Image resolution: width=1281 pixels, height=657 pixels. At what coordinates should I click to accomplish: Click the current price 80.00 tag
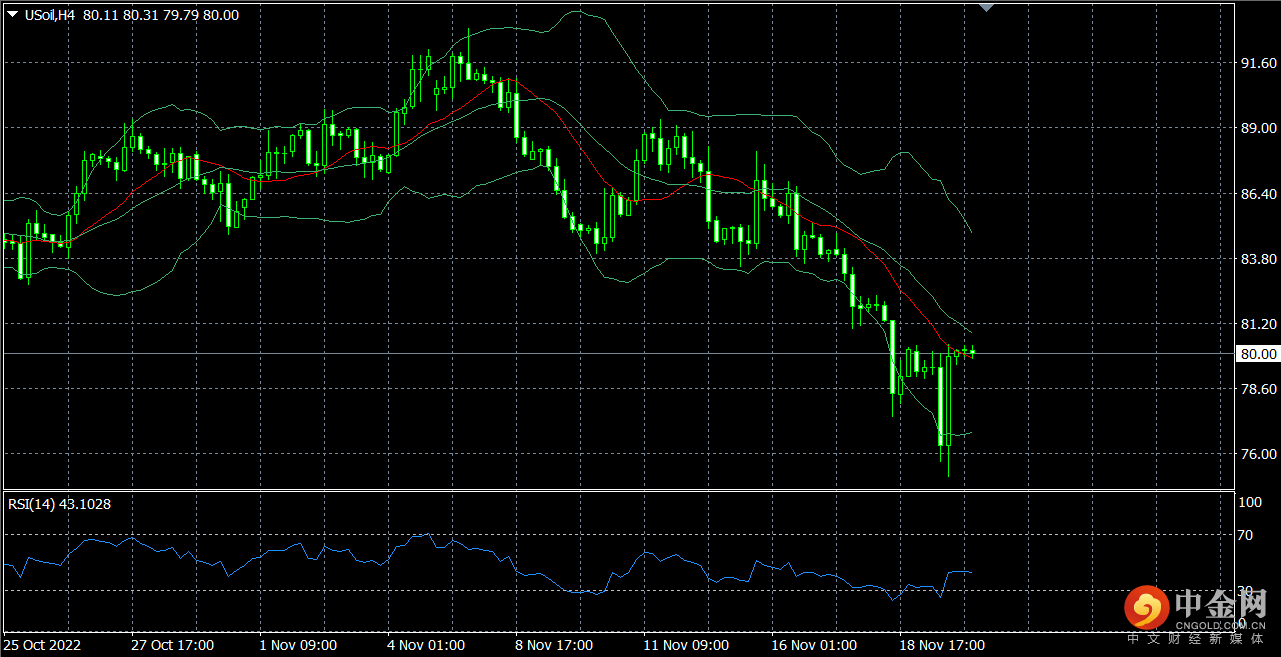[x=1258, y=354]
